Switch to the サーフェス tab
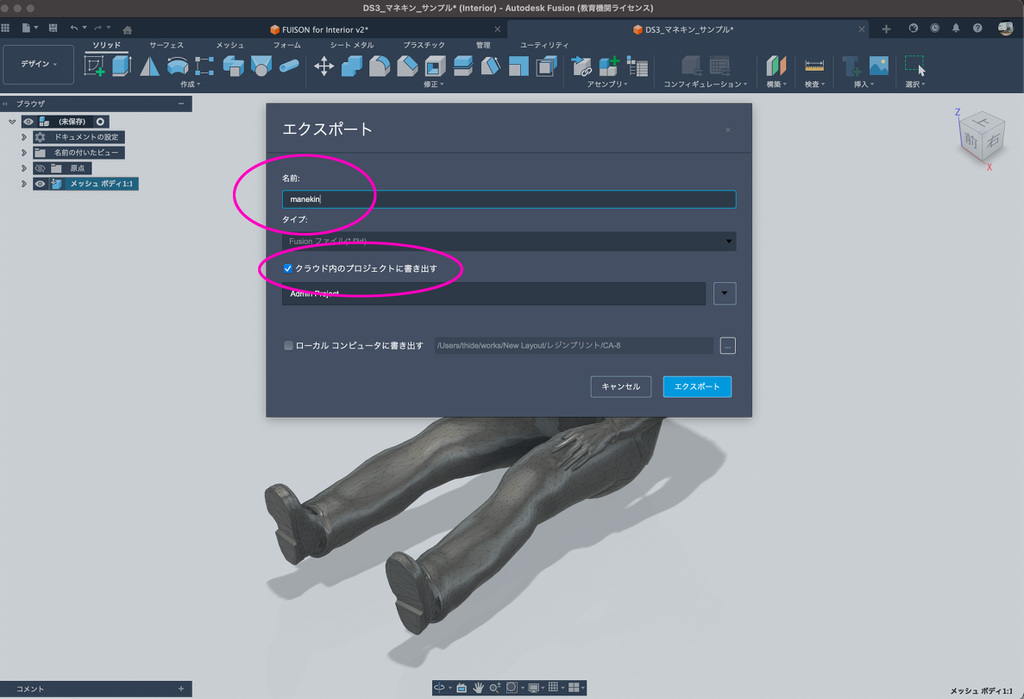The width and height of the screenshot is (1024, 699). point(166,46)
